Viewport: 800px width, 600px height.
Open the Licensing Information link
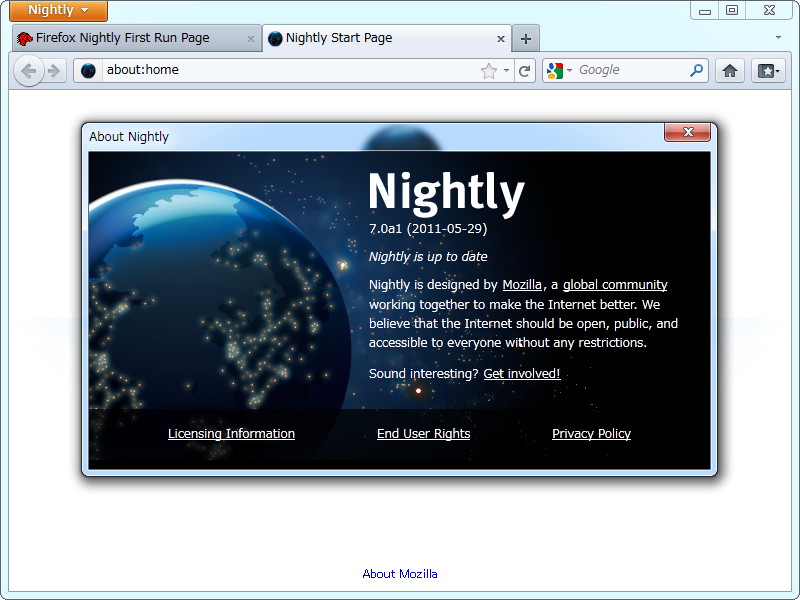[231, 433]
